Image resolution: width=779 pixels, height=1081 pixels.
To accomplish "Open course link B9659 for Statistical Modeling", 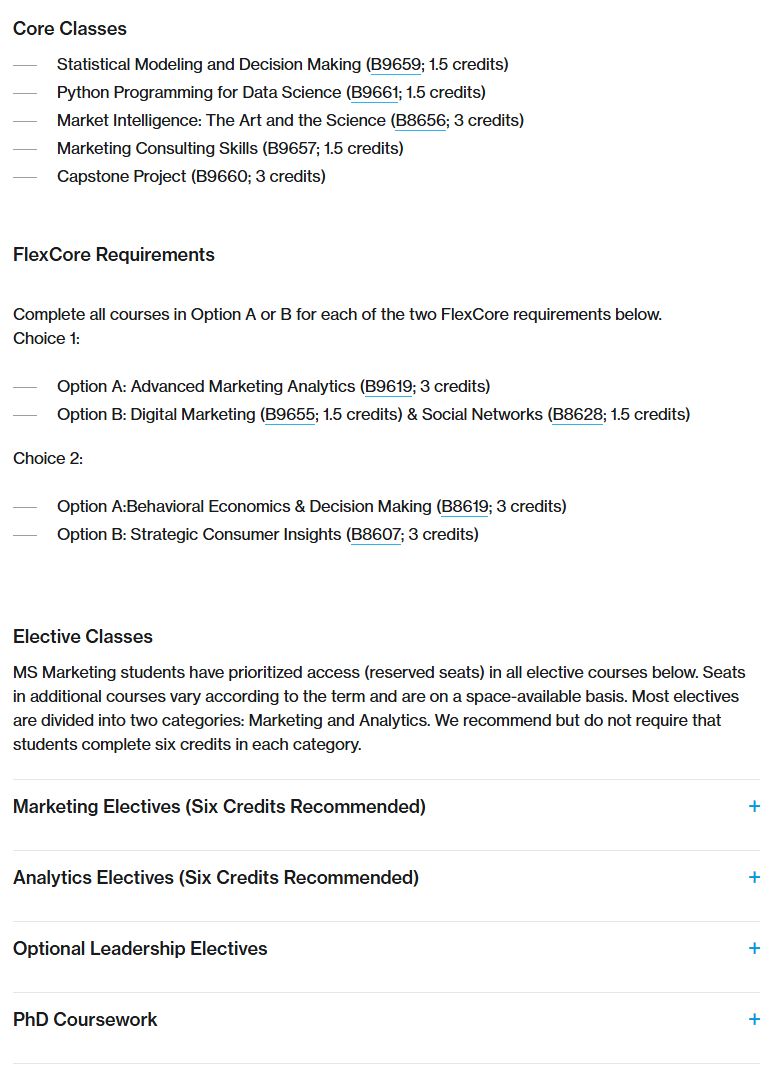I will [x=395, y=65].
